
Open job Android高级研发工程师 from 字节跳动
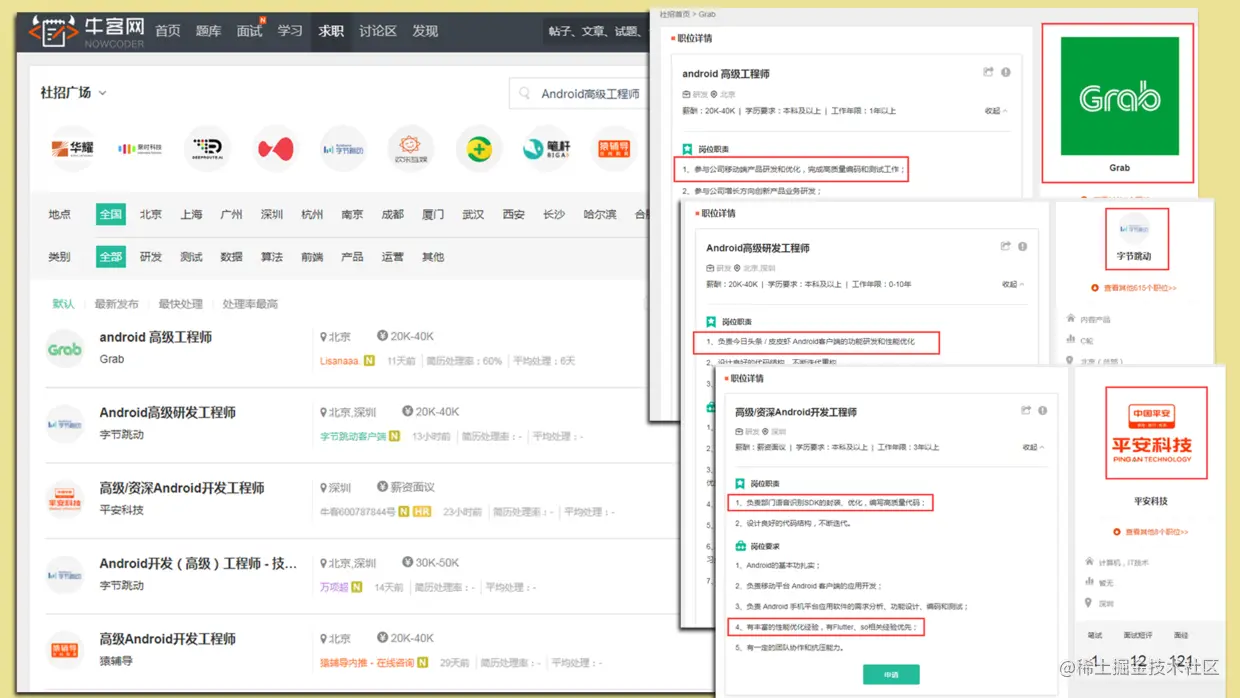168,412
